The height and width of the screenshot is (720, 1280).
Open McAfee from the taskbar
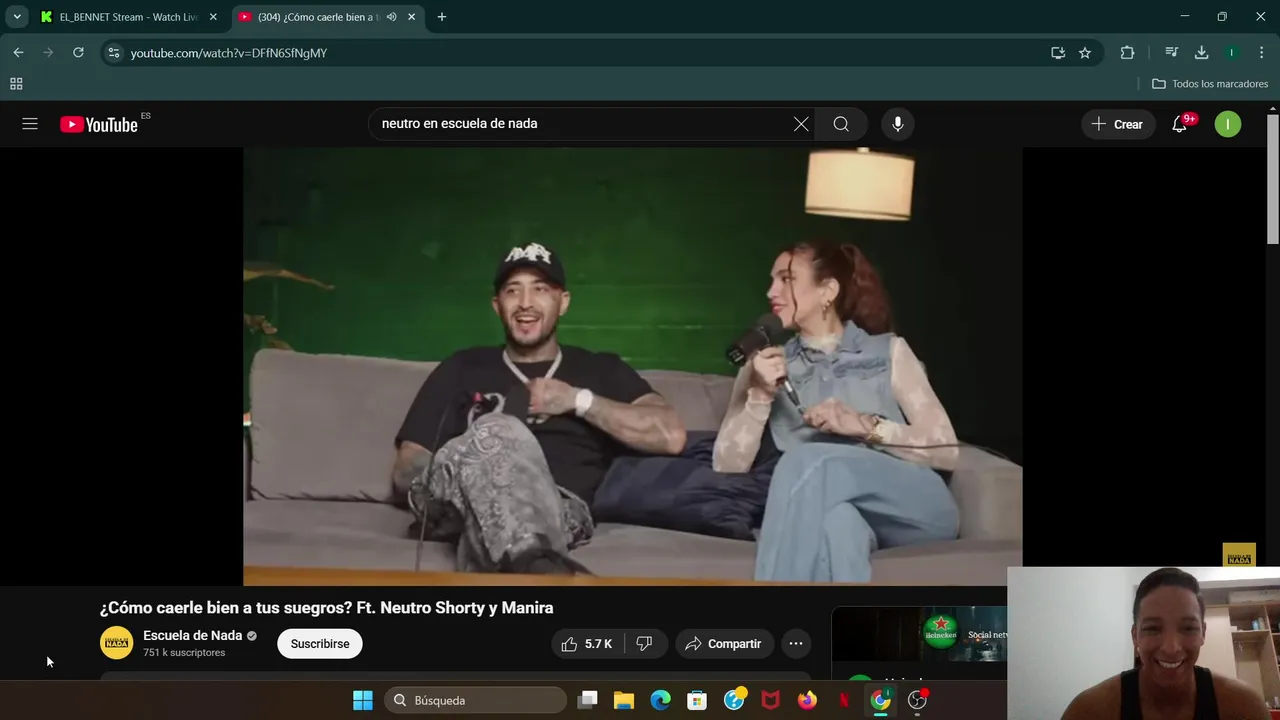tap(770, 700)
